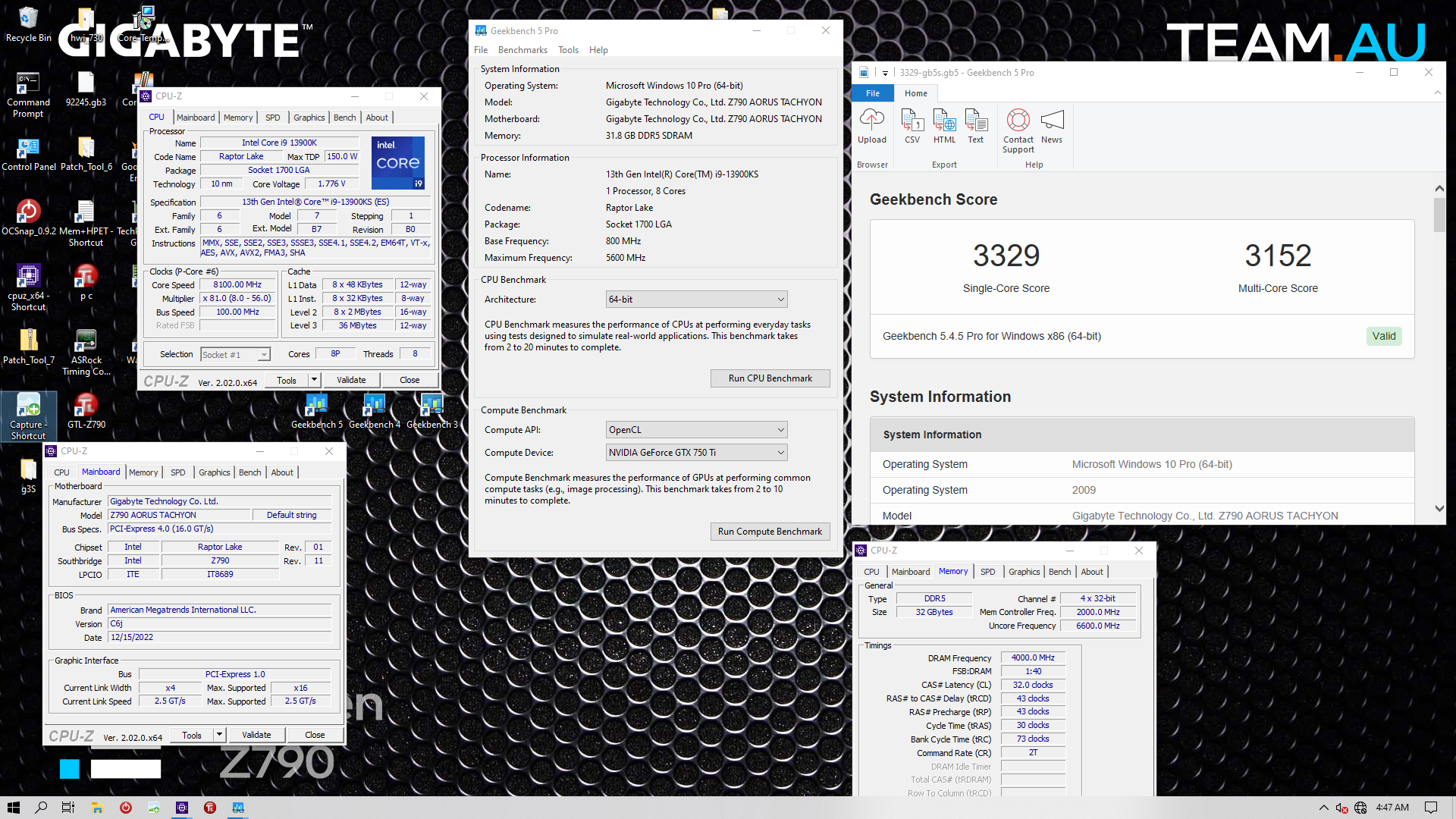
Task: Select the Mem+HPET shortcut icon
Action: point(86,223)
